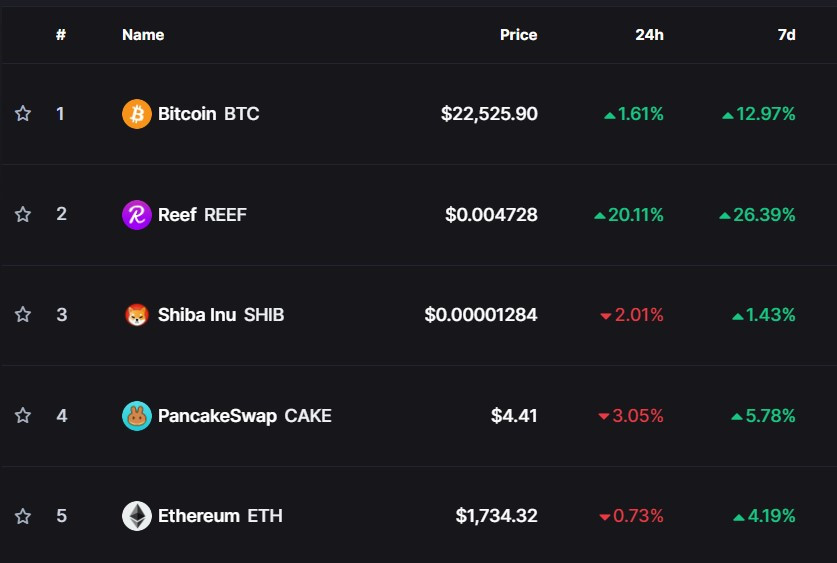Open the PancakeSwap CAKE name link
Screen dimensions: 837x563
pos(244,416)
